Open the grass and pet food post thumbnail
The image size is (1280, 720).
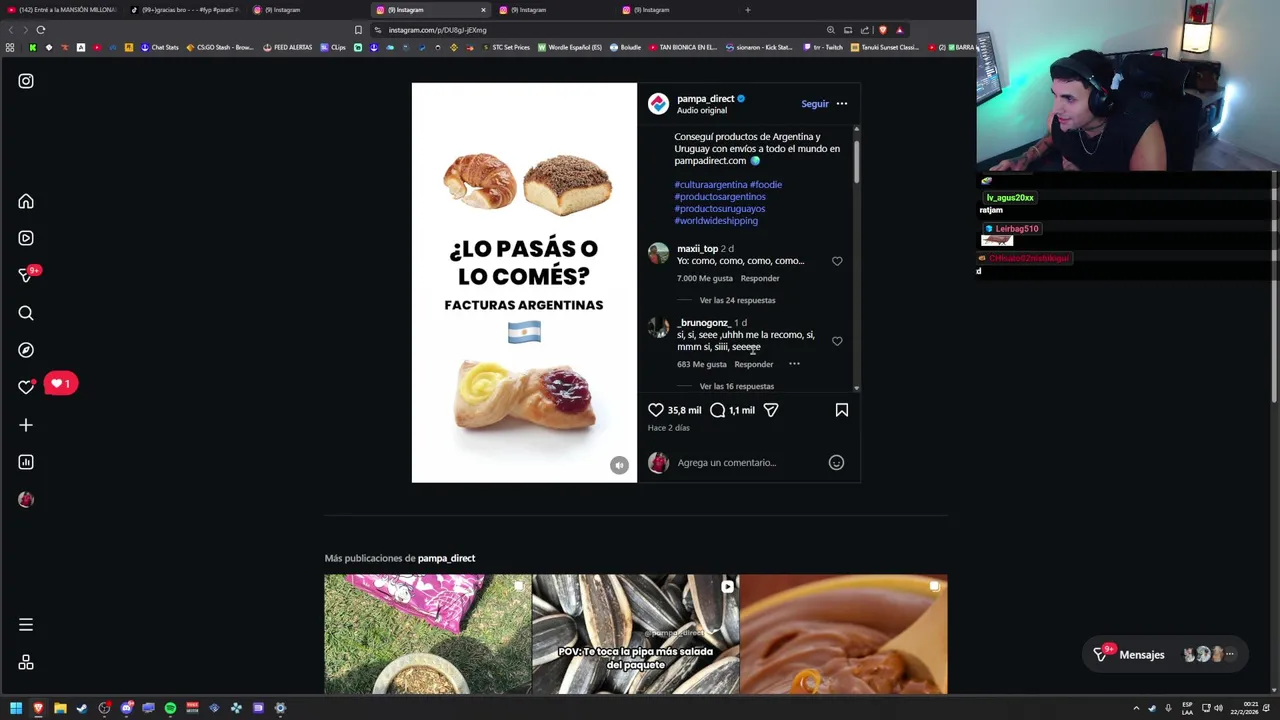click(428, 634)
